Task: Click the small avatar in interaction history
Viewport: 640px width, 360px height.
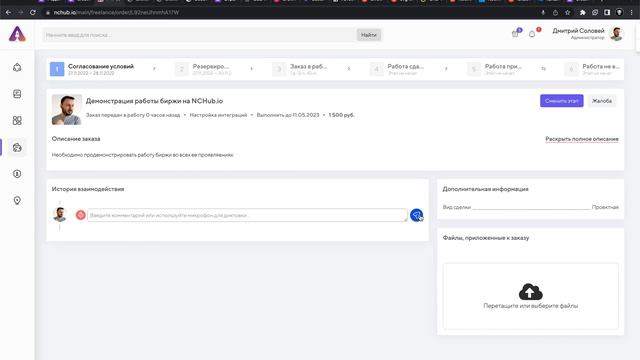Action: [x=60, y=214]
